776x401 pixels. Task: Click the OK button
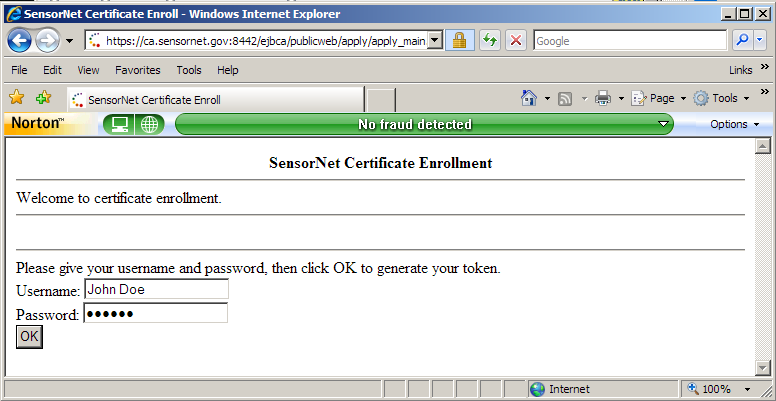(29, 337)
